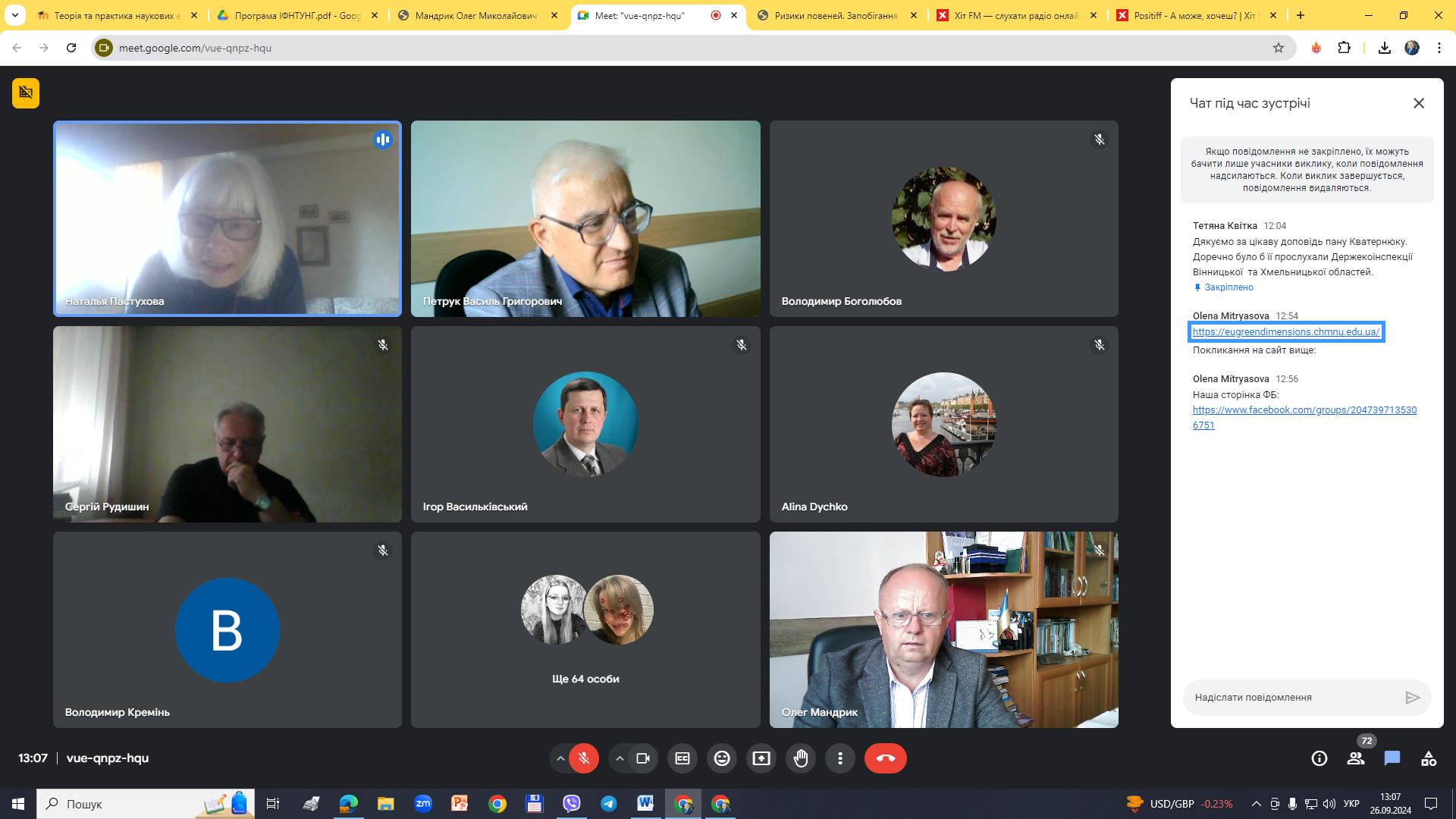Image resolution: width=1456 pixels, height=819 pixels.
Task: Switch to Програма ІФНТУНГ.pdf tab
Action: (297, 15)
